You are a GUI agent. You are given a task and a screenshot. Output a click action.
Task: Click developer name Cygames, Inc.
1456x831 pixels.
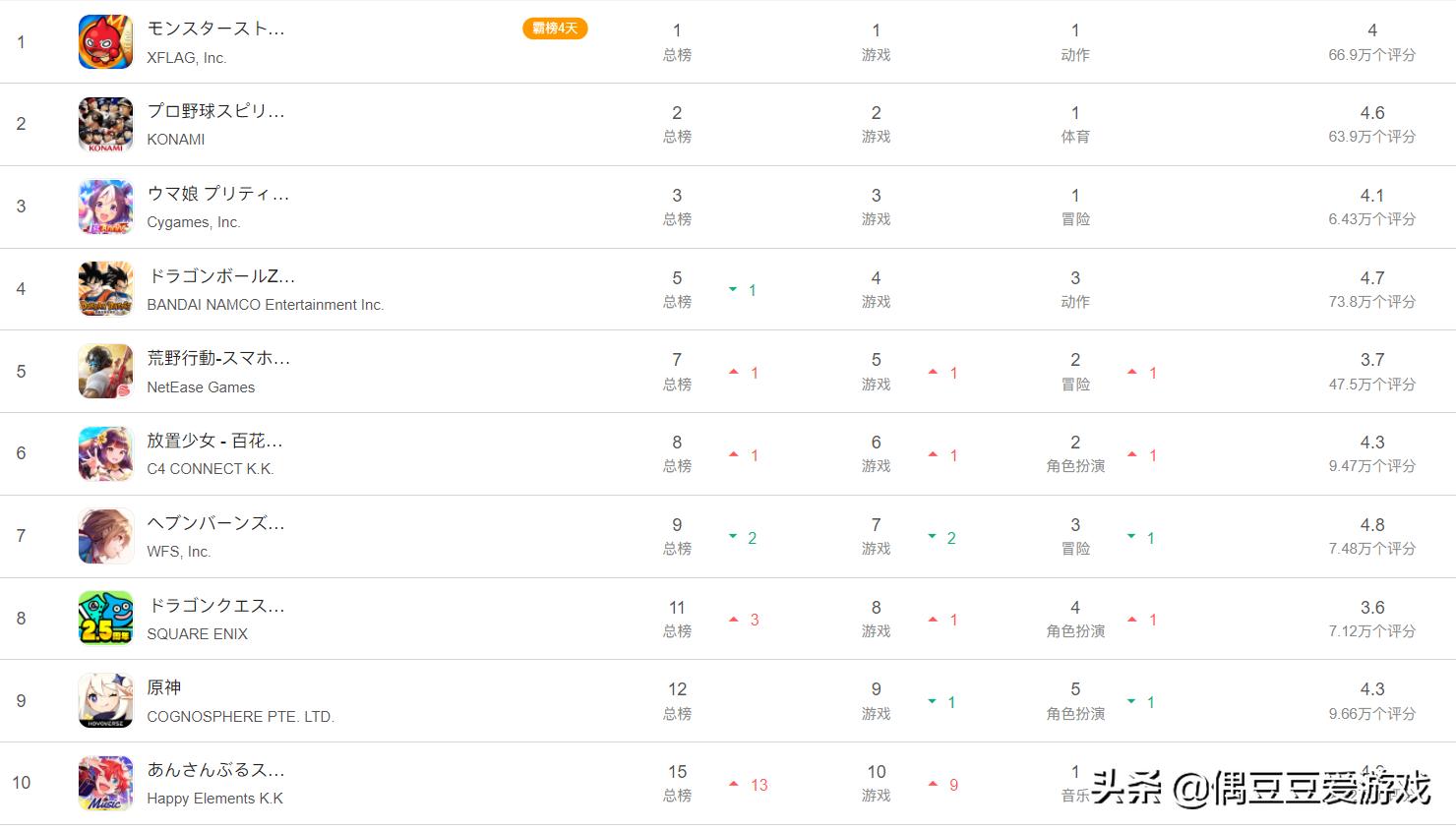click(194, 222)
